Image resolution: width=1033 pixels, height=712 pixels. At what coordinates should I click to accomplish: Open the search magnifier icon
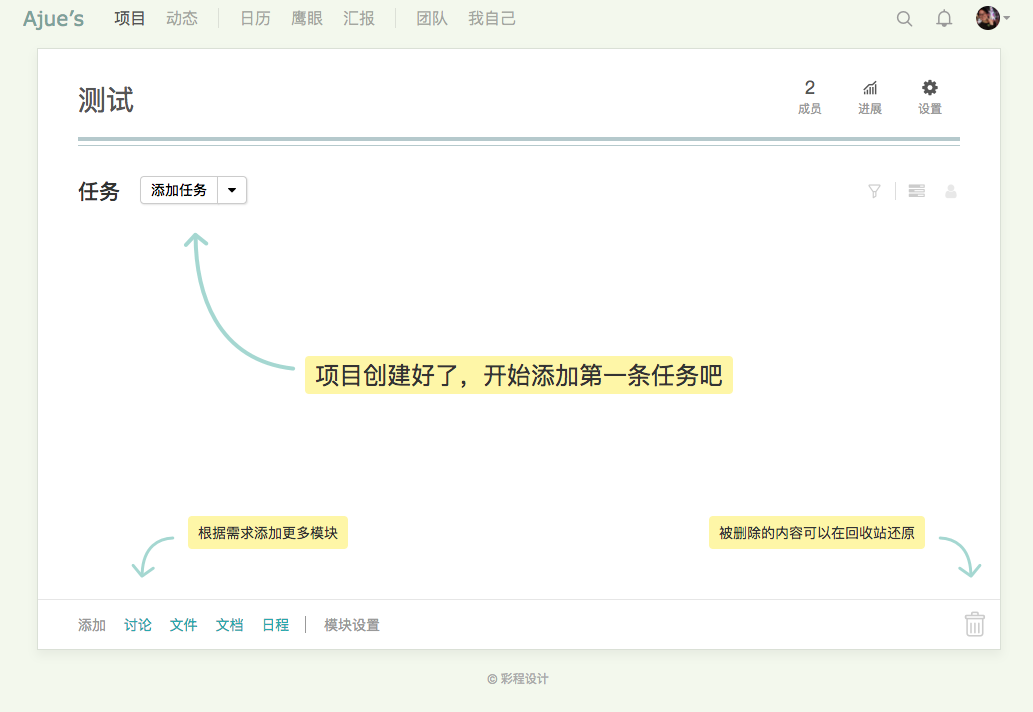coord(904,18)
